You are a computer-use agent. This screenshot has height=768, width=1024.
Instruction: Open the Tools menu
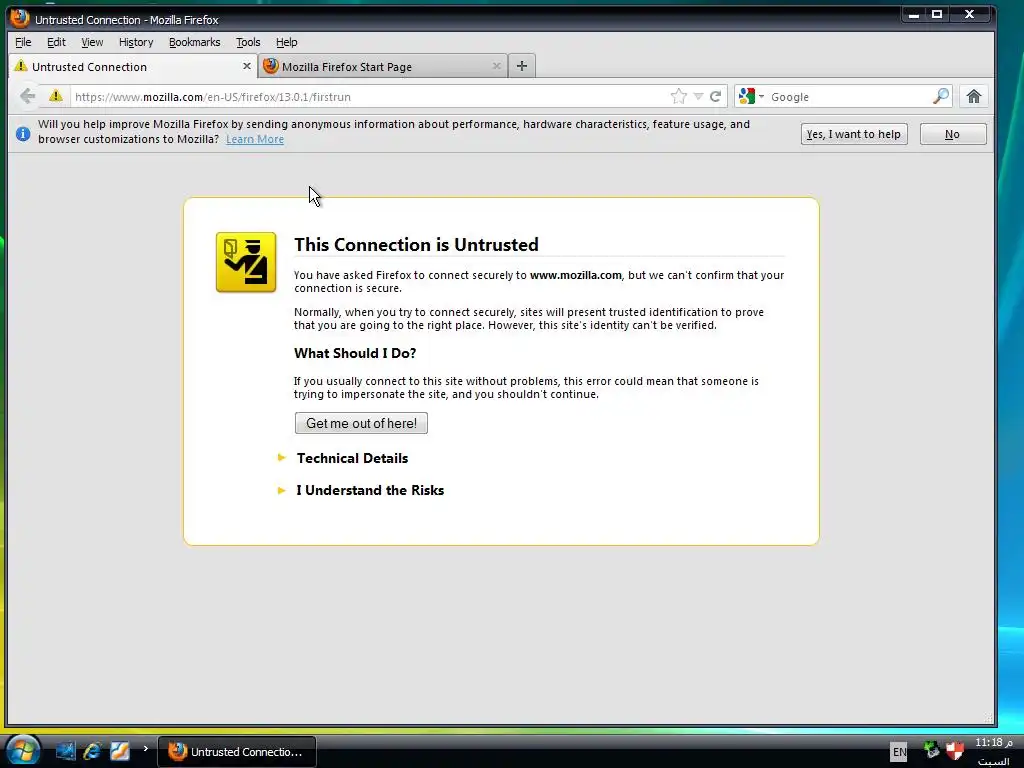pos(248,42)
